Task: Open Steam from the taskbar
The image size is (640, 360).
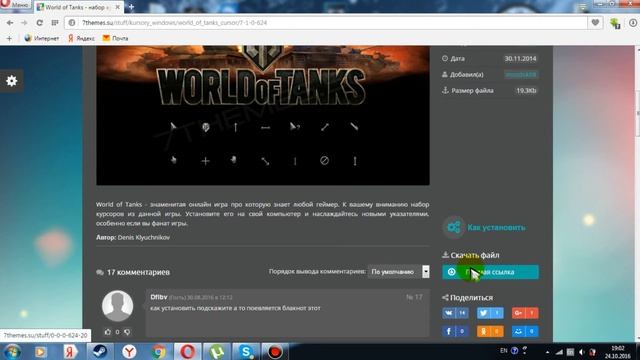Action: [x=100, y=351]
